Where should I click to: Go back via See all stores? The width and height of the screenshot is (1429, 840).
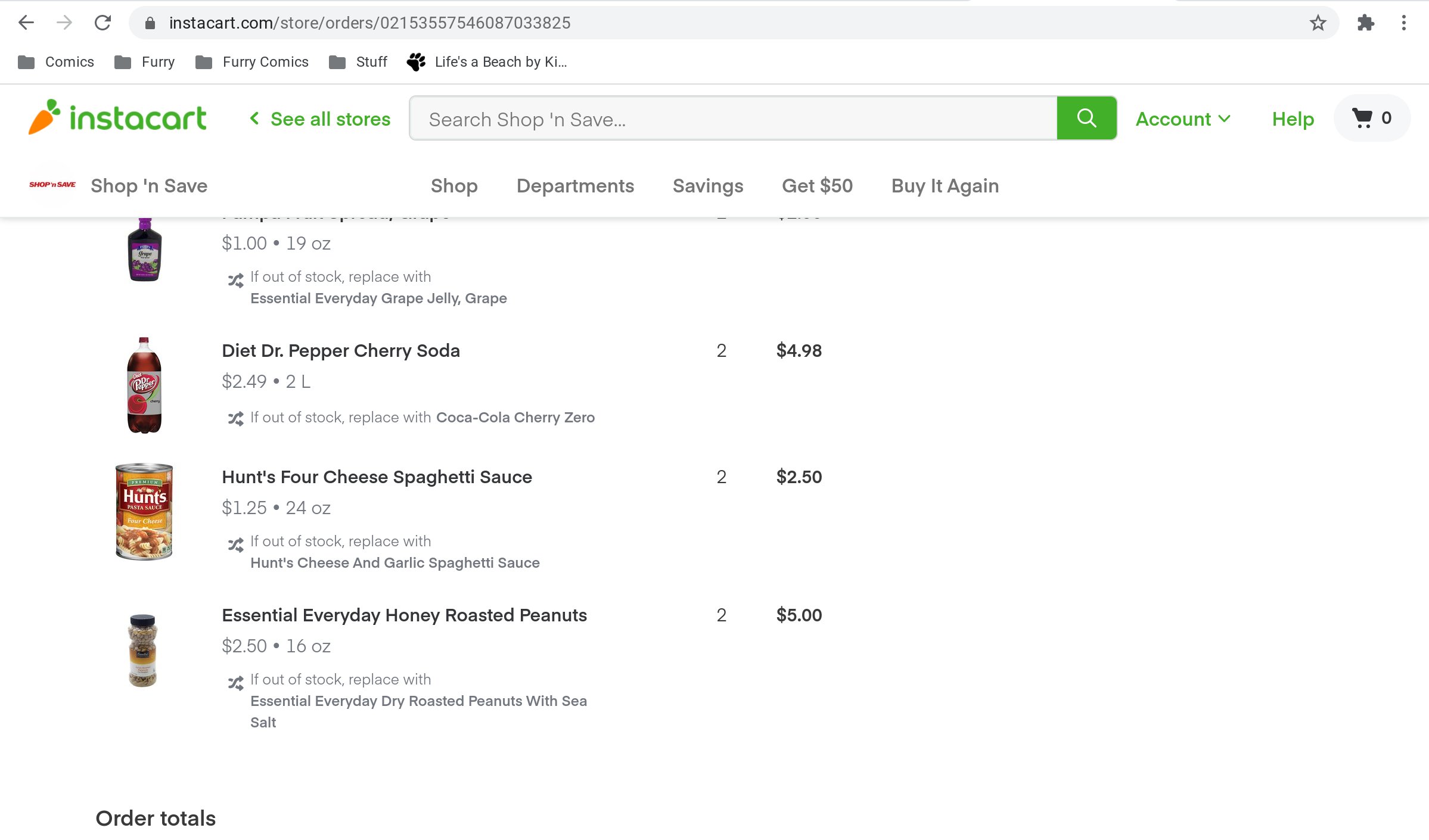320,119
